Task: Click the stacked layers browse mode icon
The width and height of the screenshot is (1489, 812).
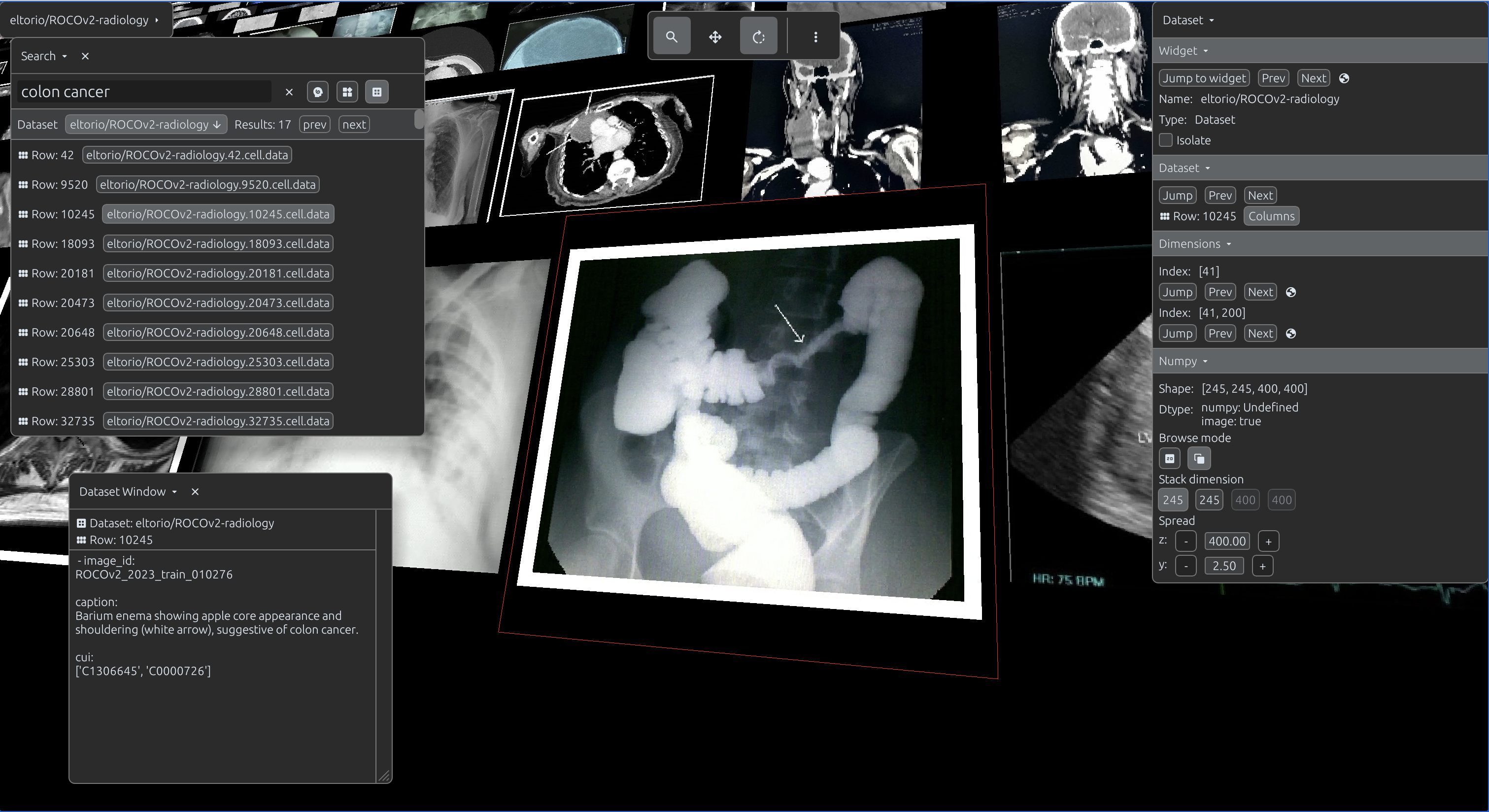Action: (x=1199, y=458)
